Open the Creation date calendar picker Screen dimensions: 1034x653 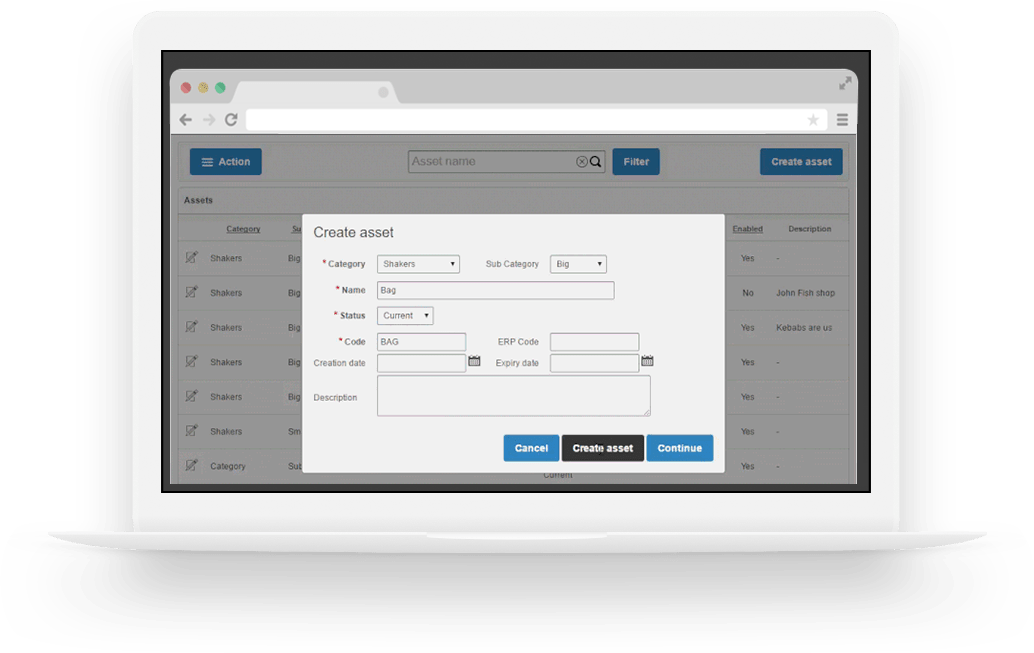click(x=474, y=361)
